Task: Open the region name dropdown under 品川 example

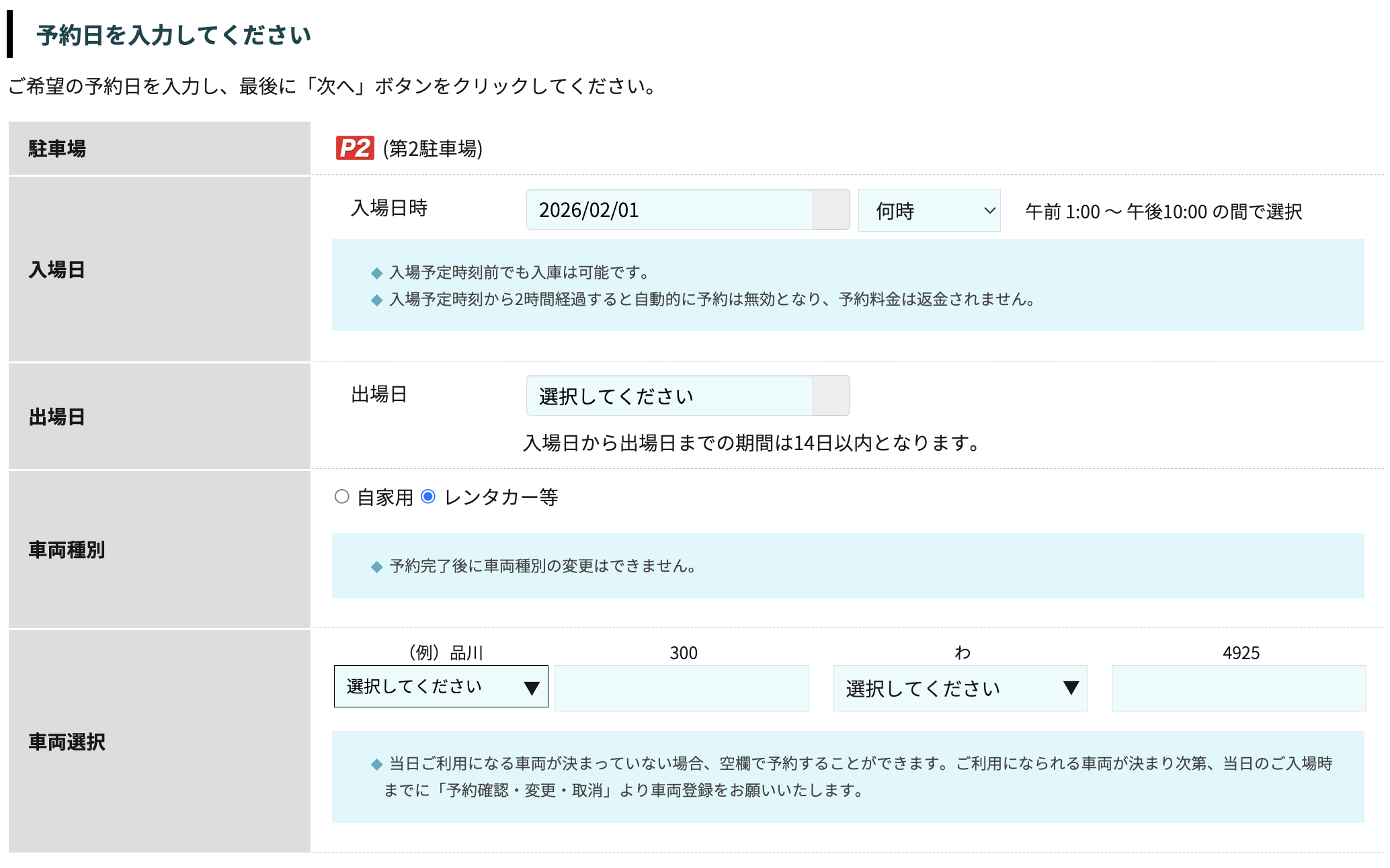Action: [x=440, y=687]
